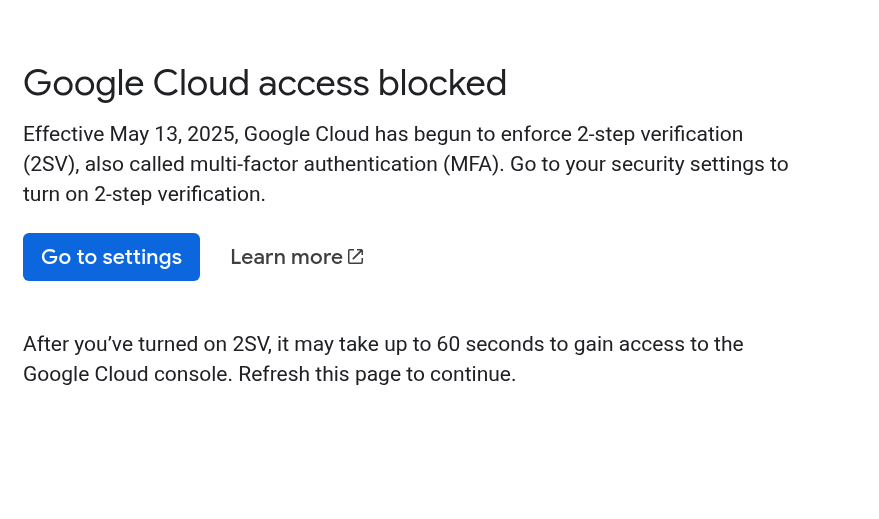Click the line turn on 2-step verification
This screenshot has height=519, width=879.
pyautogui.click(x=144, y=194)
